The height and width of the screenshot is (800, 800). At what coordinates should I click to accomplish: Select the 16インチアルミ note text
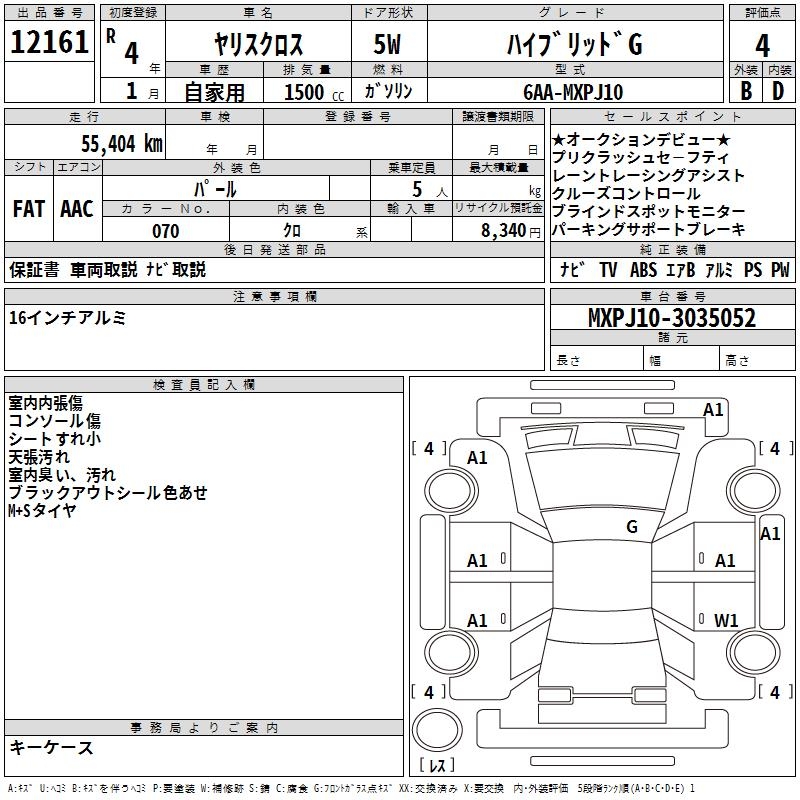pyautogui.click(x=67, y=318)
